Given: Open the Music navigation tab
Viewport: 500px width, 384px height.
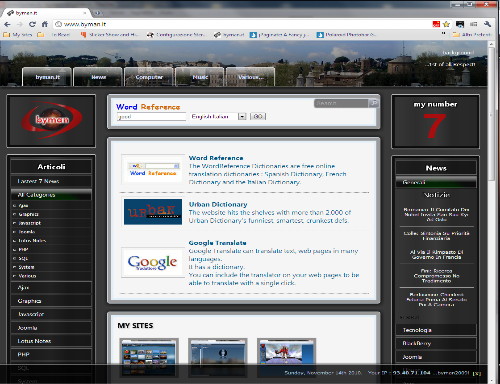Looking at the screenshot, I should point(200,77).
